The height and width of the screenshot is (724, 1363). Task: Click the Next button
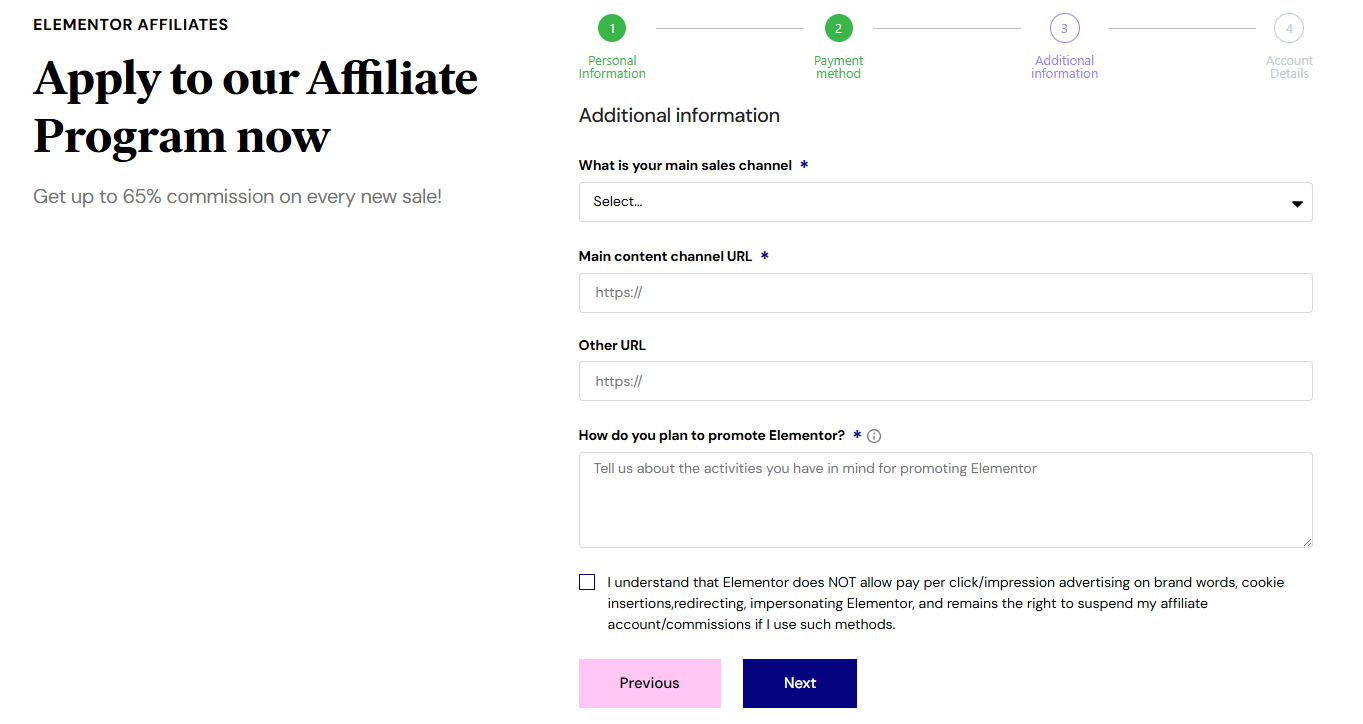(x=799, y=683)
